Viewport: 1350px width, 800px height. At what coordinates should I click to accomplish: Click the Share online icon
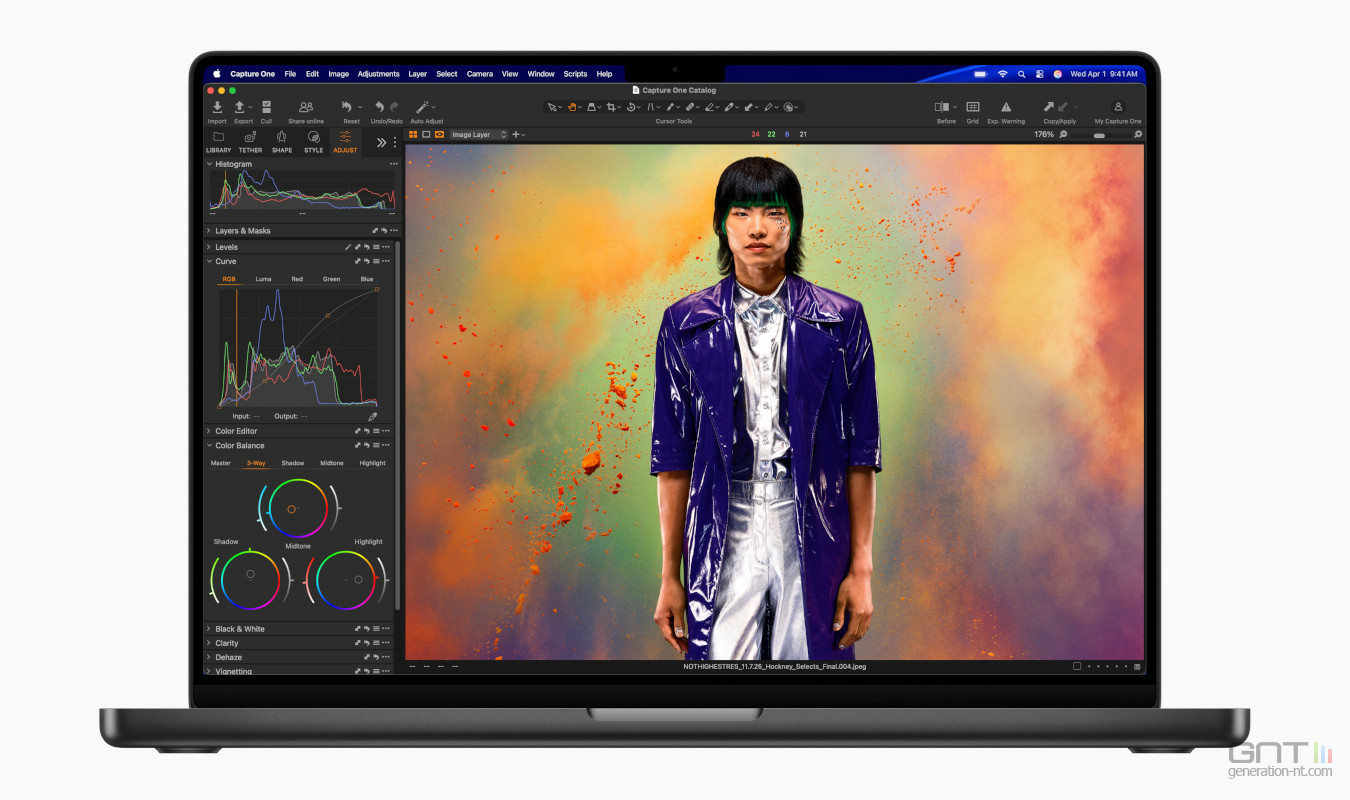[x=306, y=107]
